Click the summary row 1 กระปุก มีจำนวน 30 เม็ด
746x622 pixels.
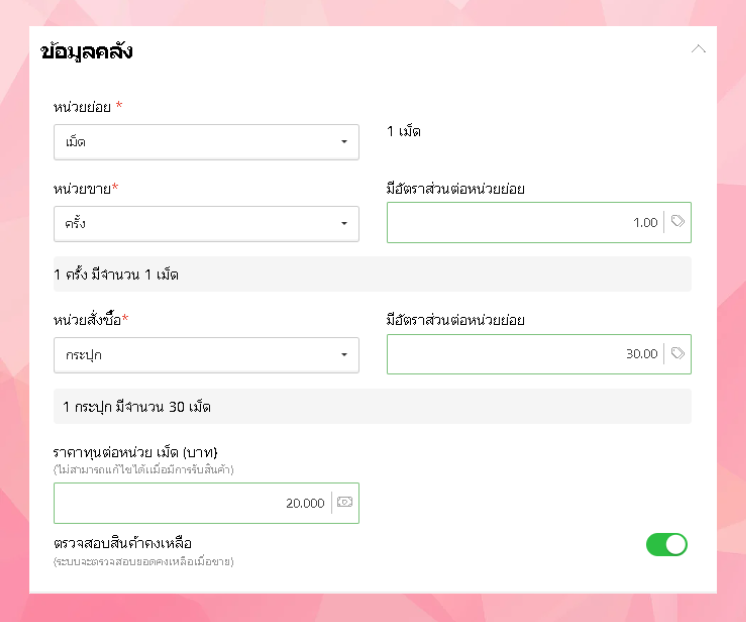372,407
